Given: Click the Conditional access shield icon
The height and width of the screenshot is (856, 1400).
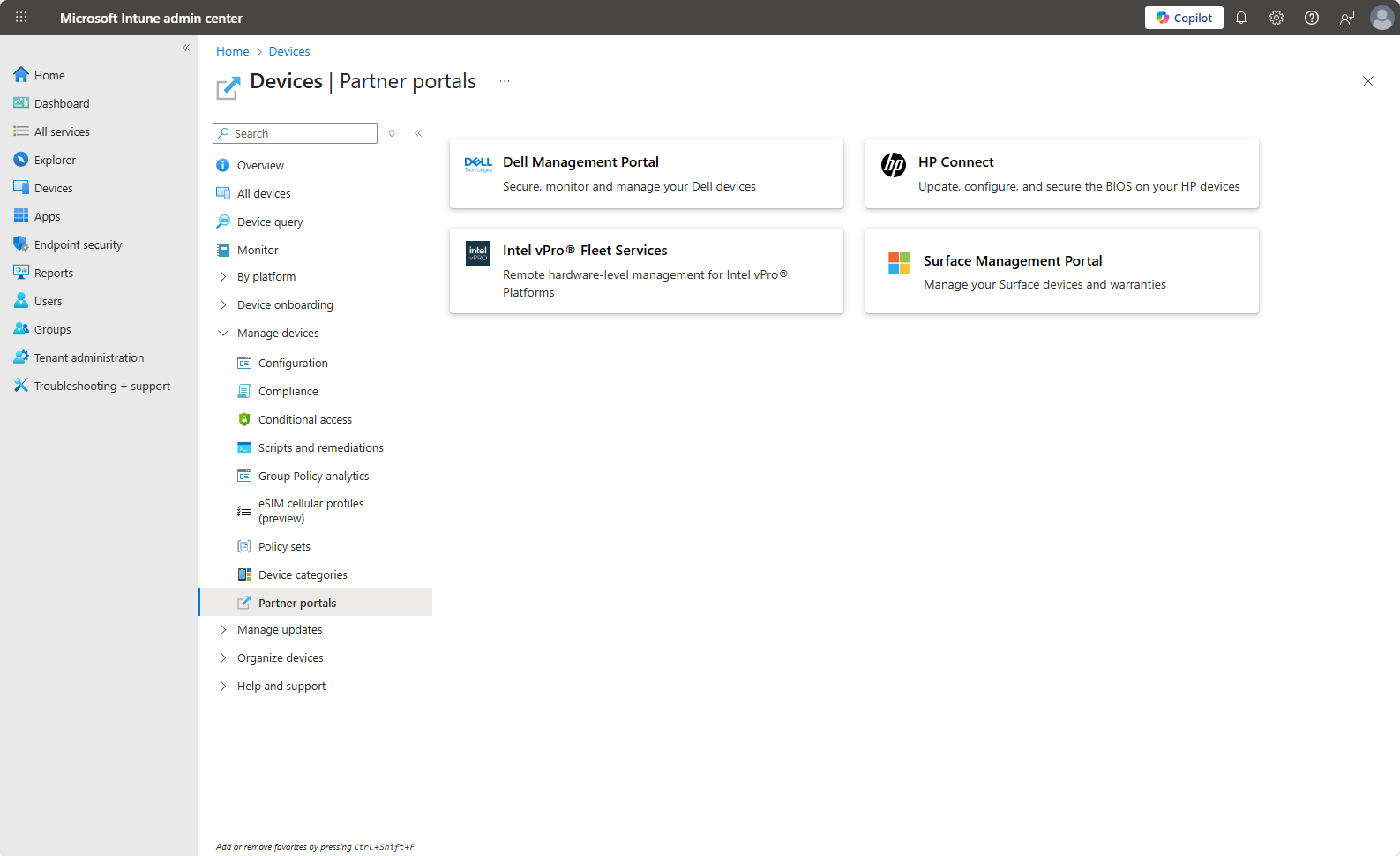Looking at the screenshot, I should tap(244, 419).
